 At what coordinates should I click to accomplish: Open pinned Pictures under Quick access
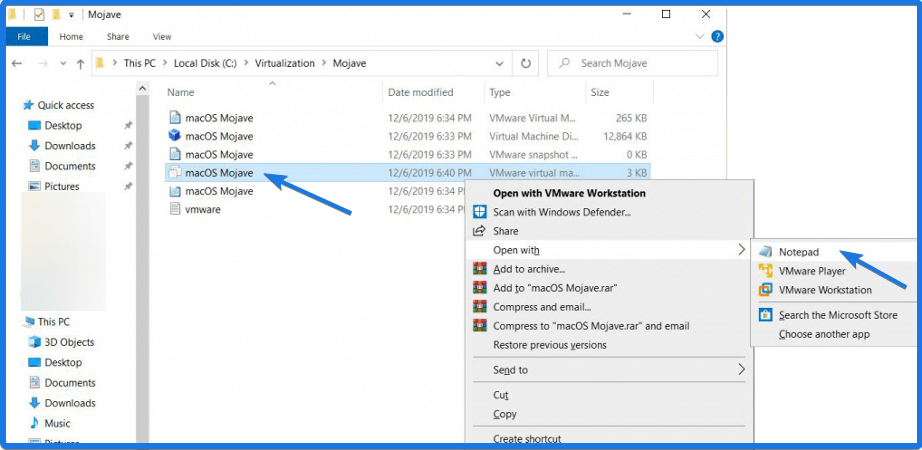(62, 186)
